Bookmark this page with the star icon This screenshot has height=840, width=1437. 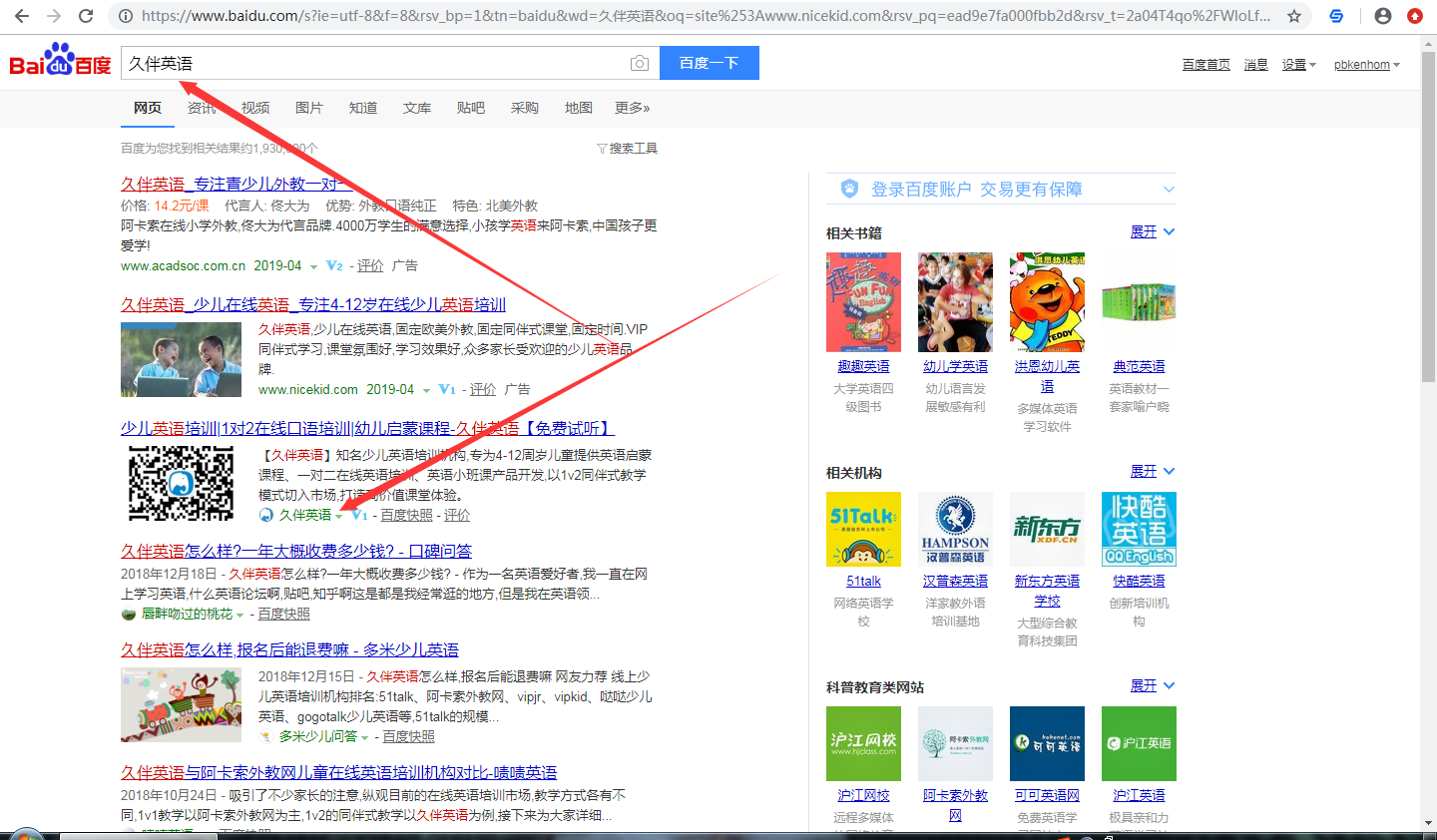coord(1294,16)
